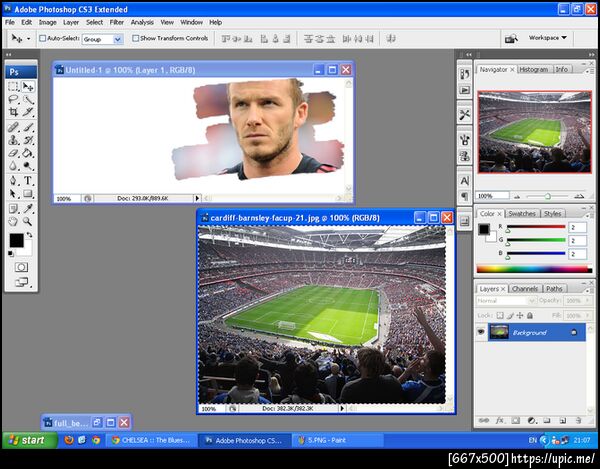Switch to the Swatches tab
600x469 pixels.
pyautogui.click(x=522, y=213)
